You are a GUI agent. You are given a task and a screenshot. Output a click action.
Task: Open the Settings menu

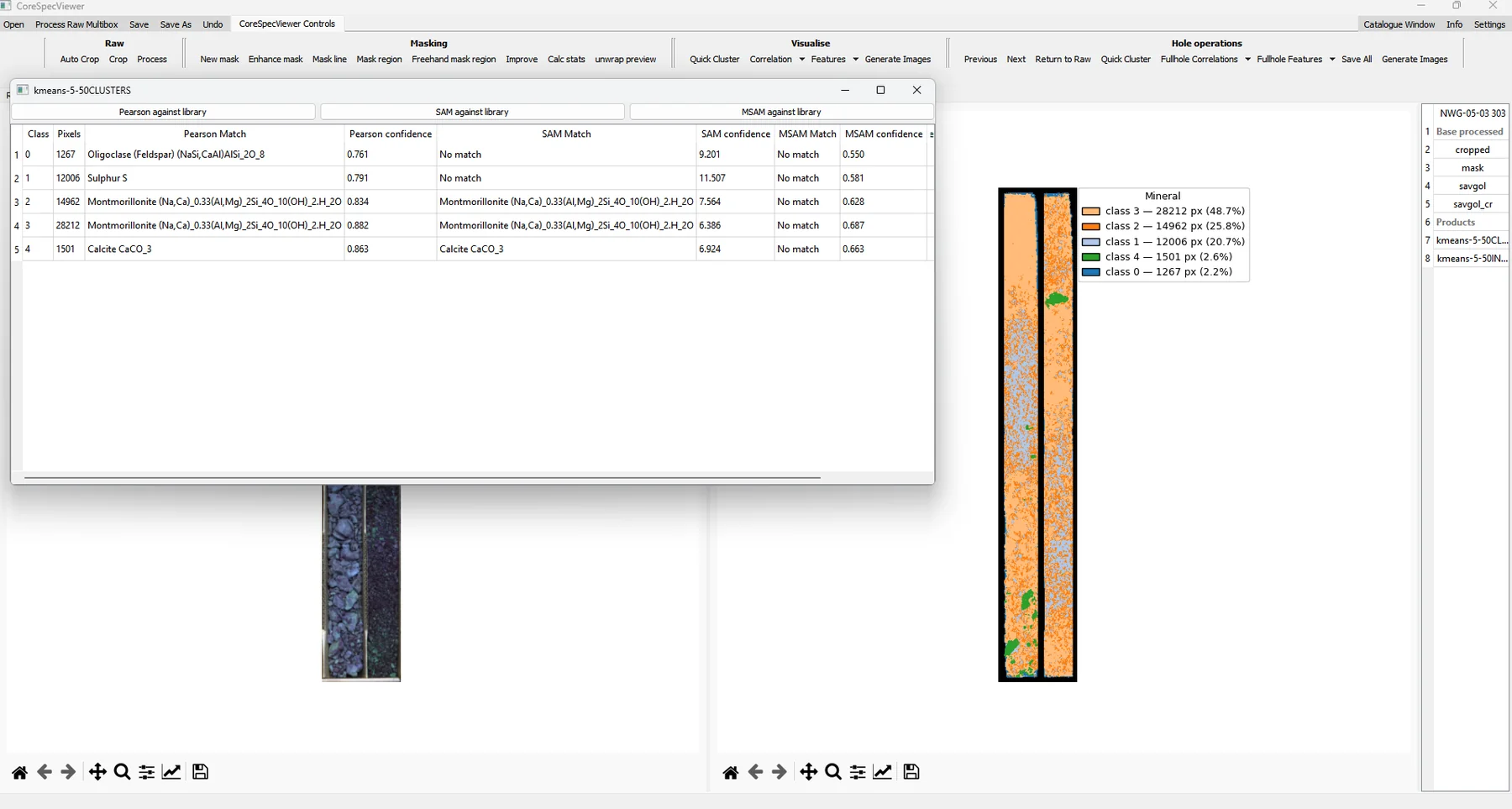coord(1489,24)
